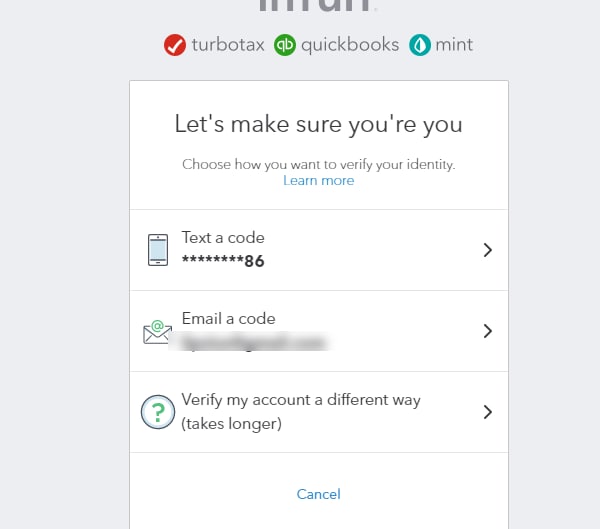Click the mint wordmark text

[454, 45]
